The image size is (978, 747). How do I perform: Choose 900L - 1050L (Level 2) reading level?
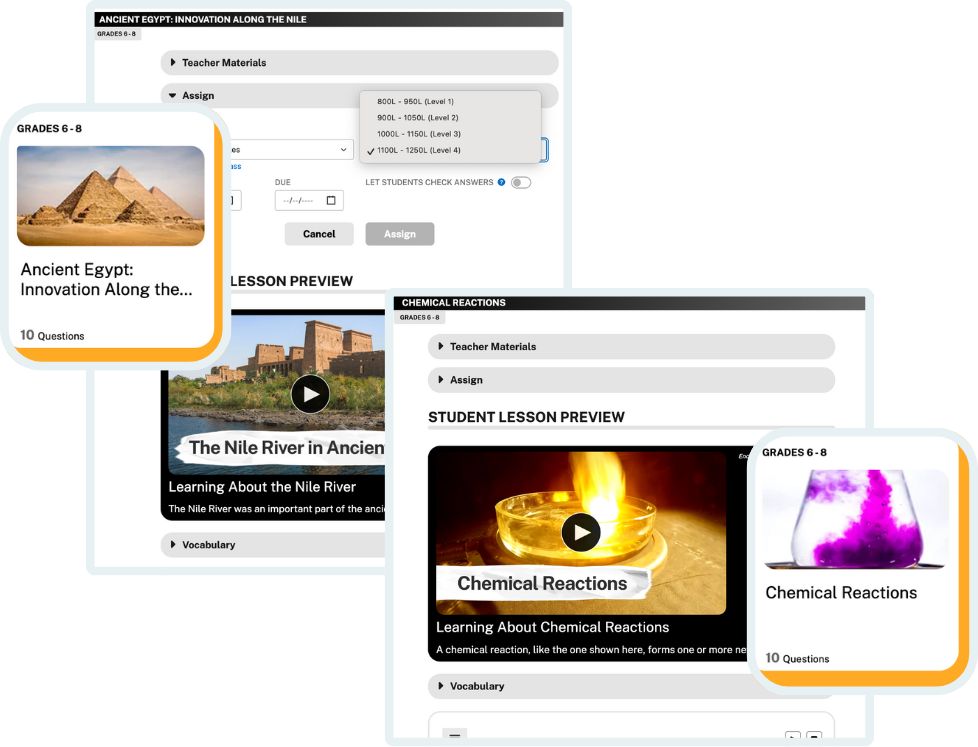tap(417, 118)
